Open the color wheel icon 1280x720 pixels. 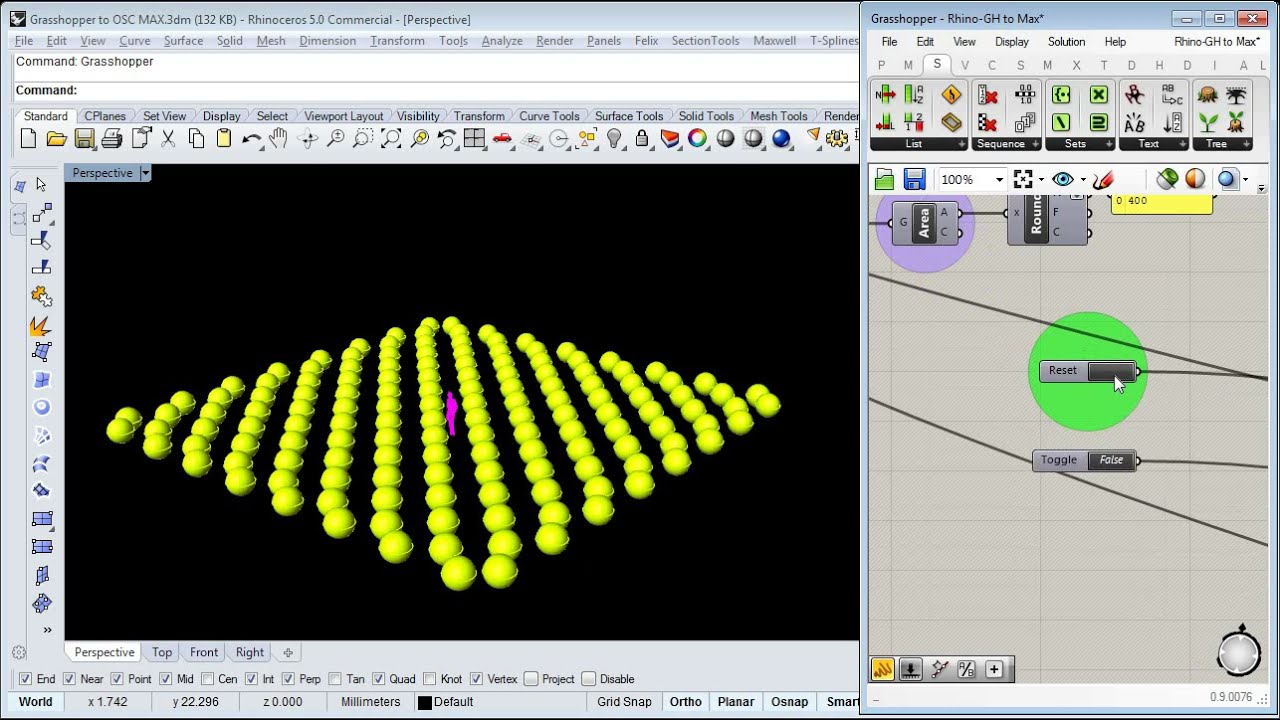(697, 139)
